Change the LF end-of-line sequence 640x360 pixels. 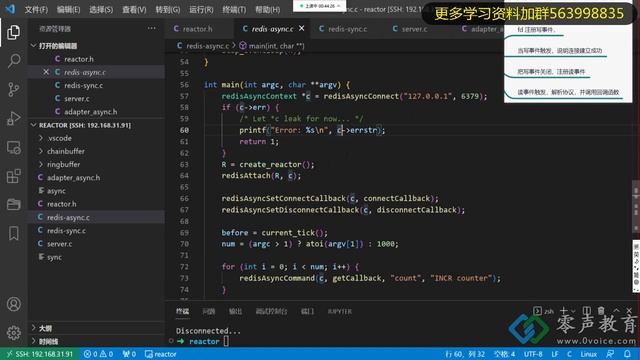(x=554, y=354)
